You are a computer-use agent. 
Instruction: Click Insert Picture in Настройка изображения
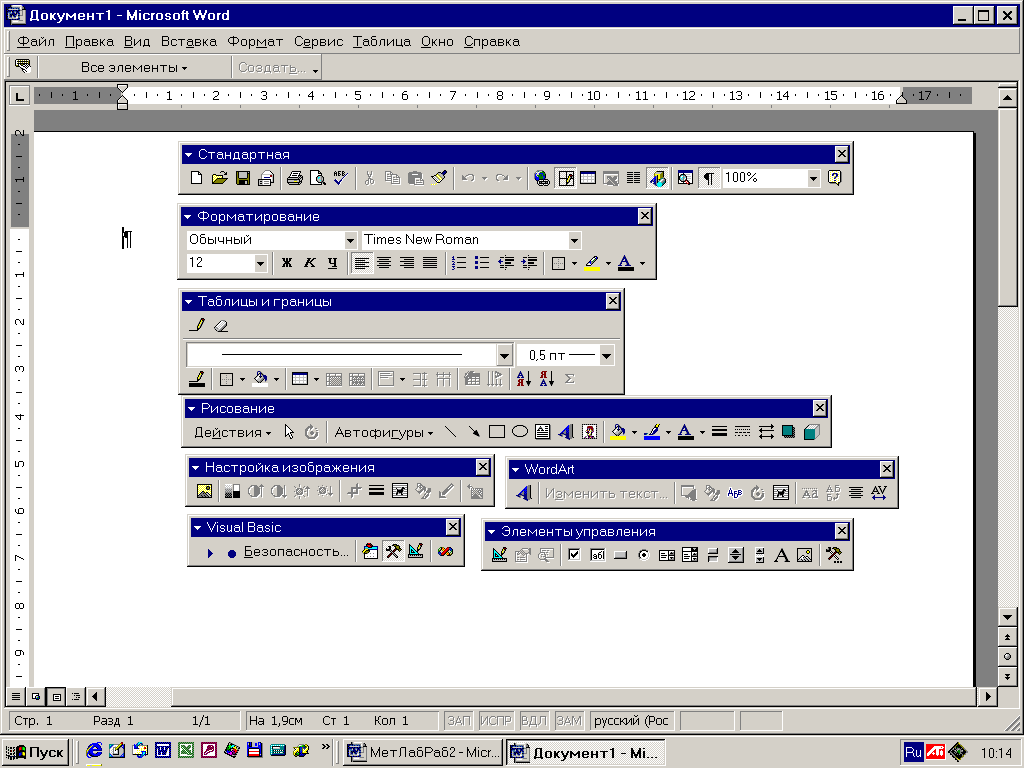pos(204,491)
